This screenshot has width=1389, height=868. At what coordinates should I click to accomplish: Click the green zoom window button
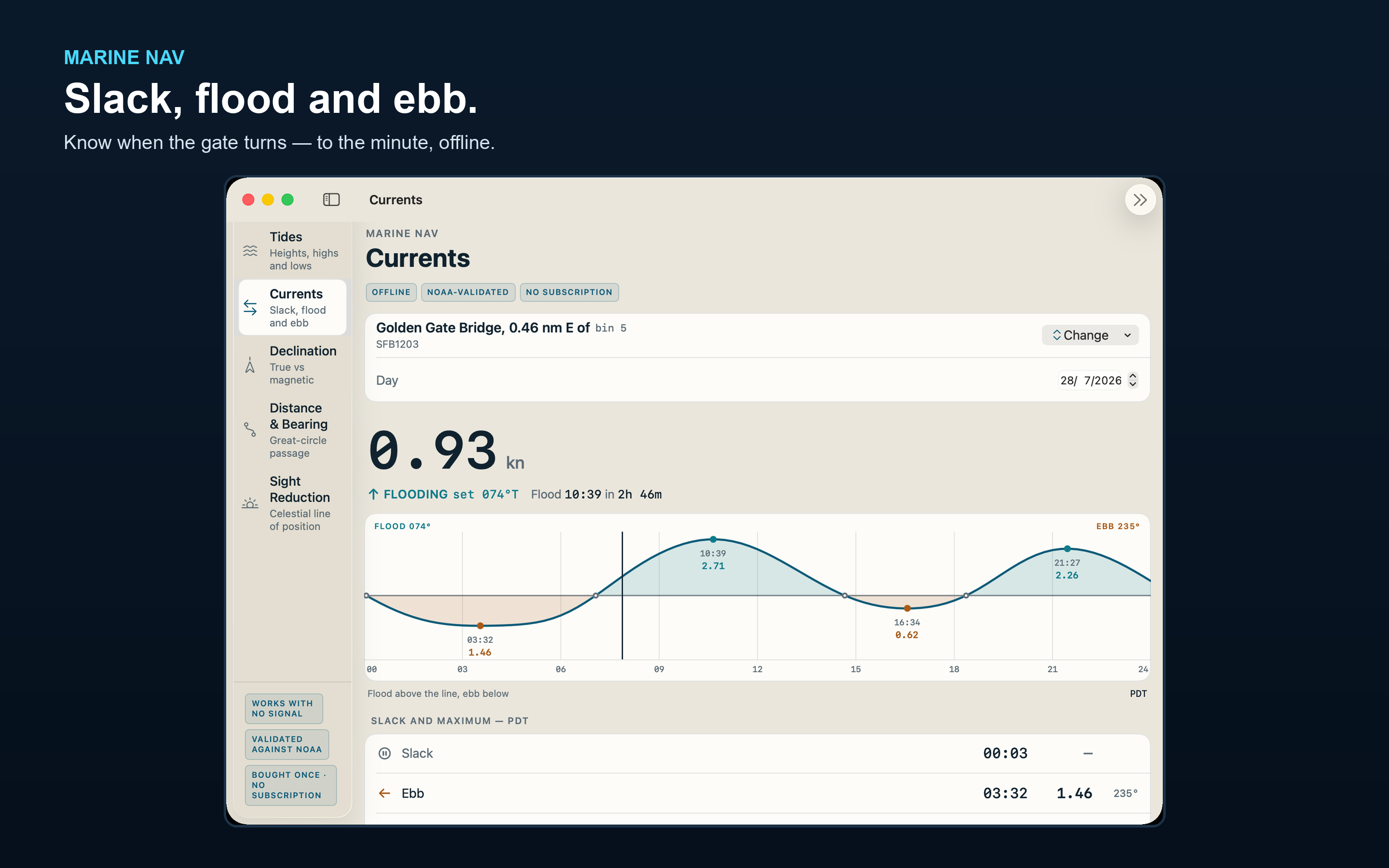pyautogui.click(x=287, y=199)
